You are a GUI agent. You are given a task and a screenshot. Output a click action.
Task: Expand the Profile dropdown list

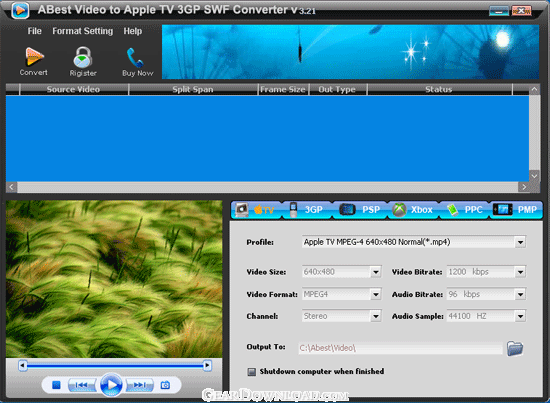(x=520, y=242)
